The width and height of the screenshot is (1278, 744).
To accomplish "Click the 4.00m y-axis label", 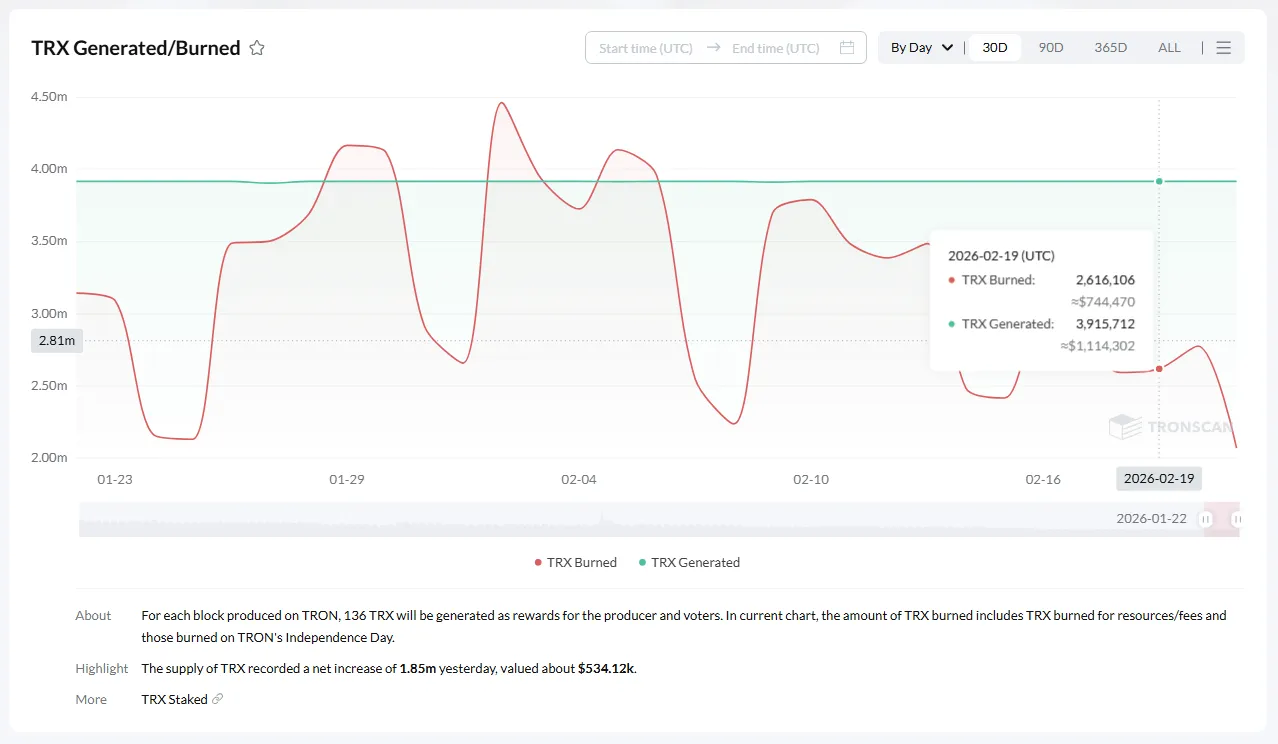I will 49,169.
